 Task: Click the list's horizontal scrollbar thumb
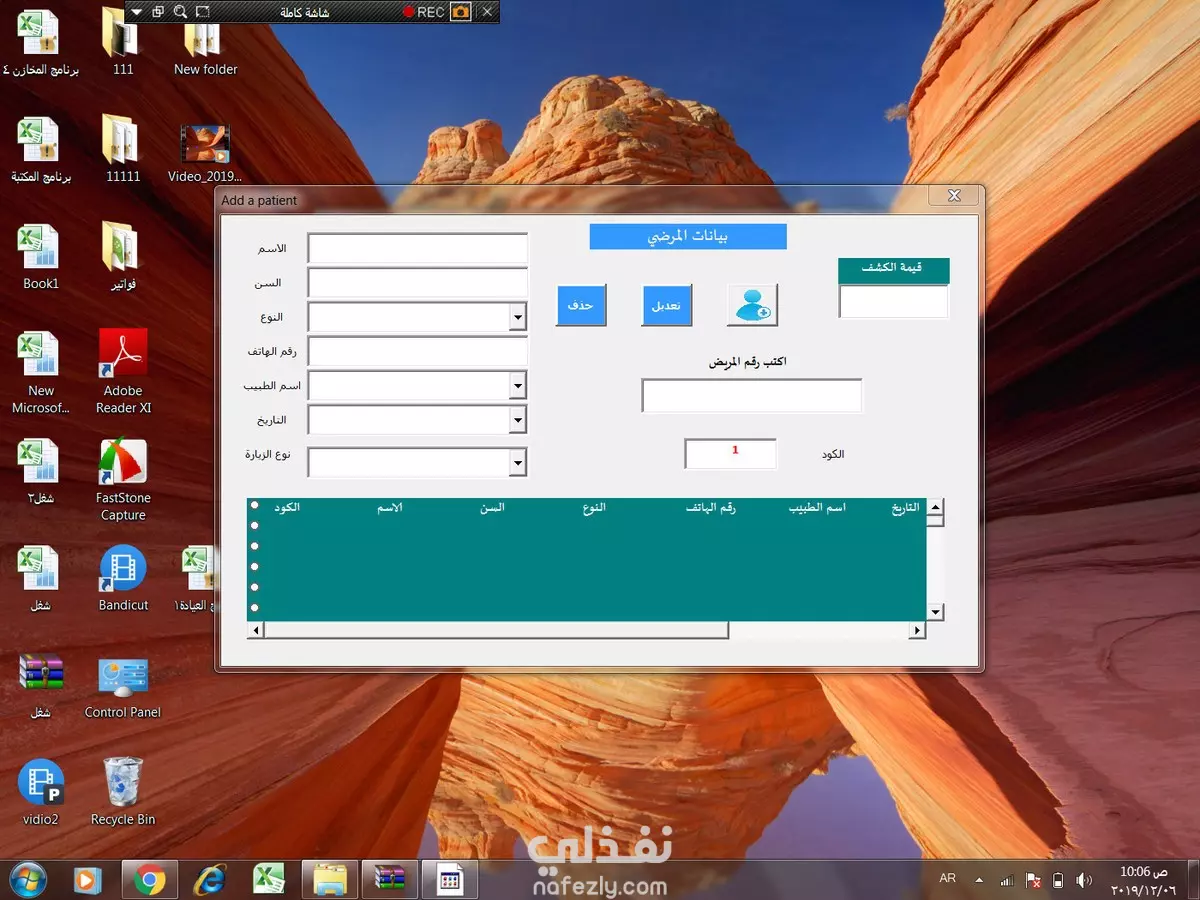496,630
